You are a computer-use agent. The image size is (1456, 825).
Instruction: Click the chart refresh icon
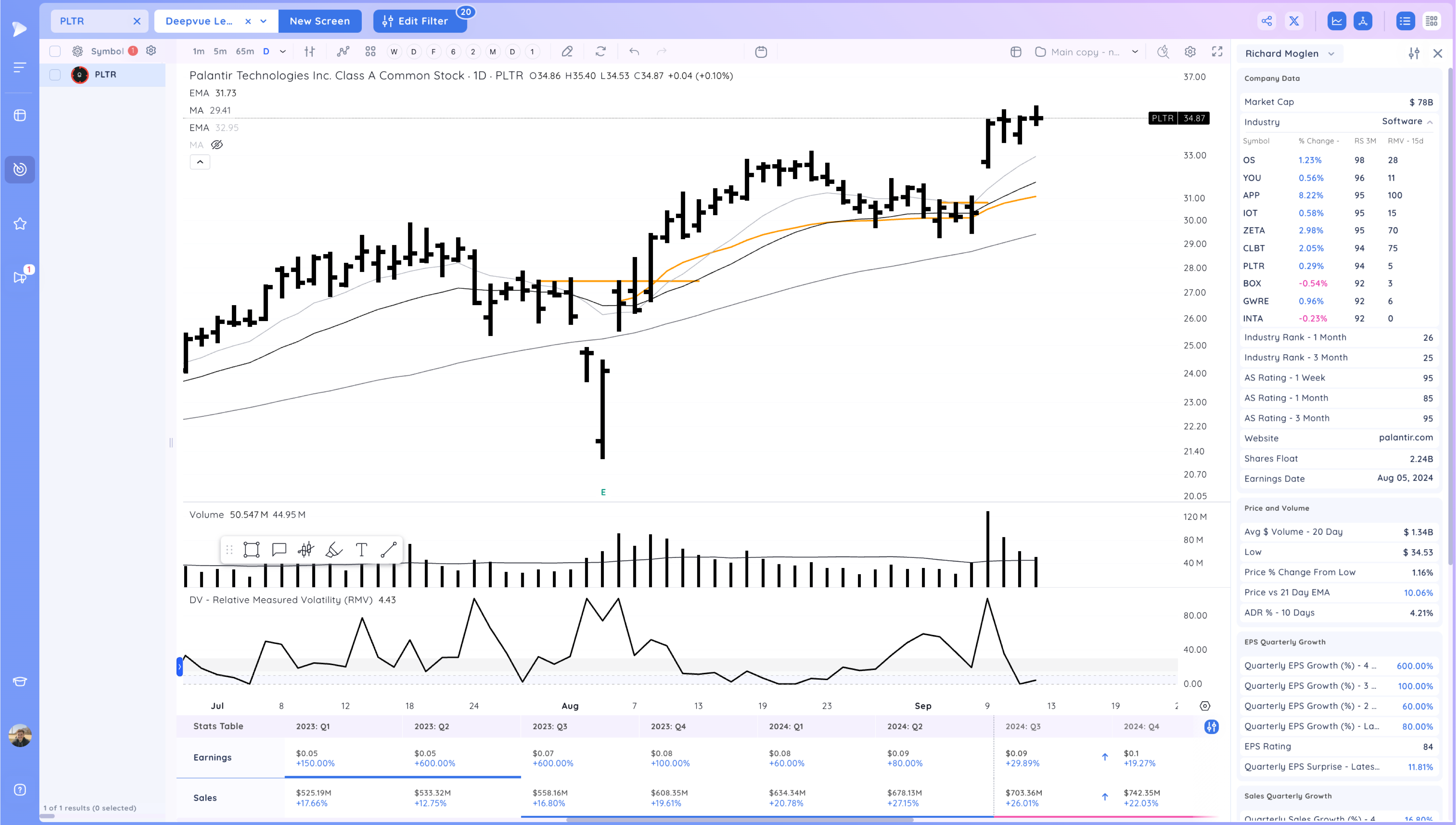click(601, 52)
